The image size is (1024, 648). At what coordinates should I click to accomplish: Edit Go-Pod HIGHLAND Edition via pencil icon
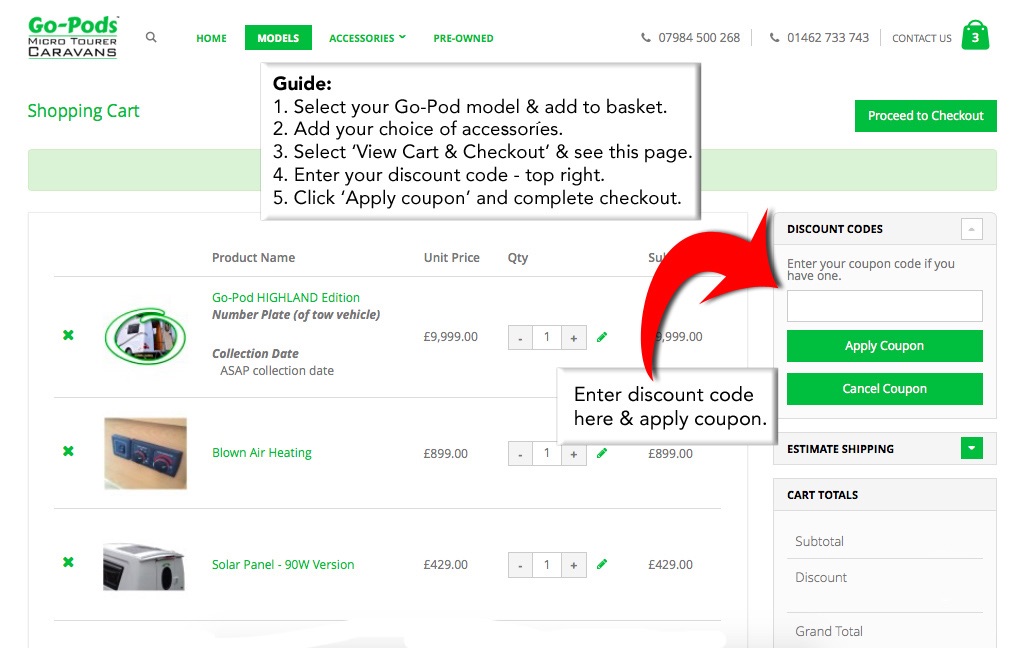601,337
